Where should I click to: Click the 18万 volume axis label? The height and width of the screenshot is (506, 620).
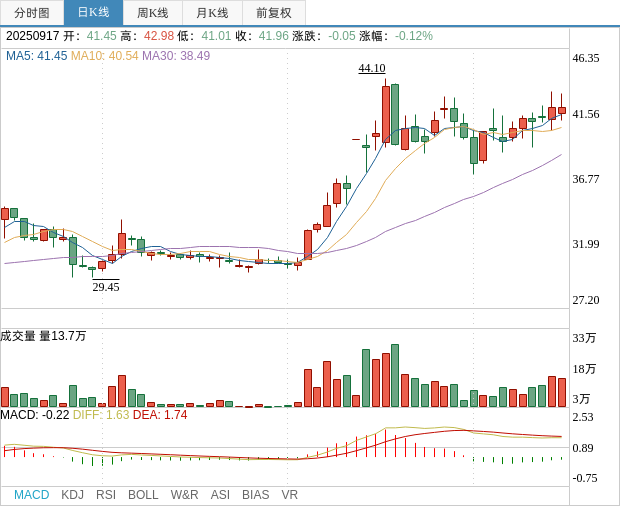(x=584, y=369)
